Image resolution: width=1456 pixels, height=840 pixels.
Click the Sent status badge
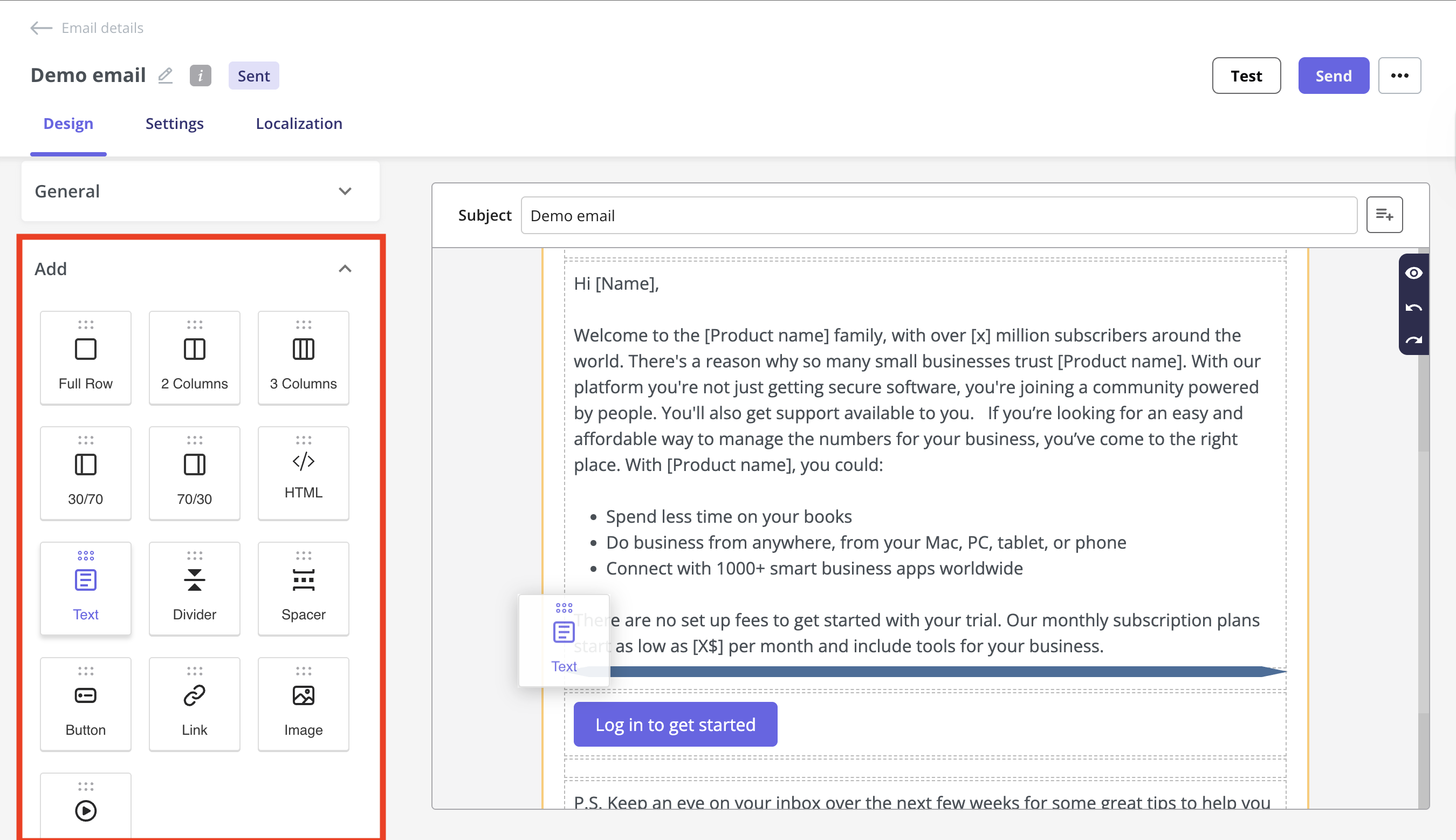click(x=253, y=76)
